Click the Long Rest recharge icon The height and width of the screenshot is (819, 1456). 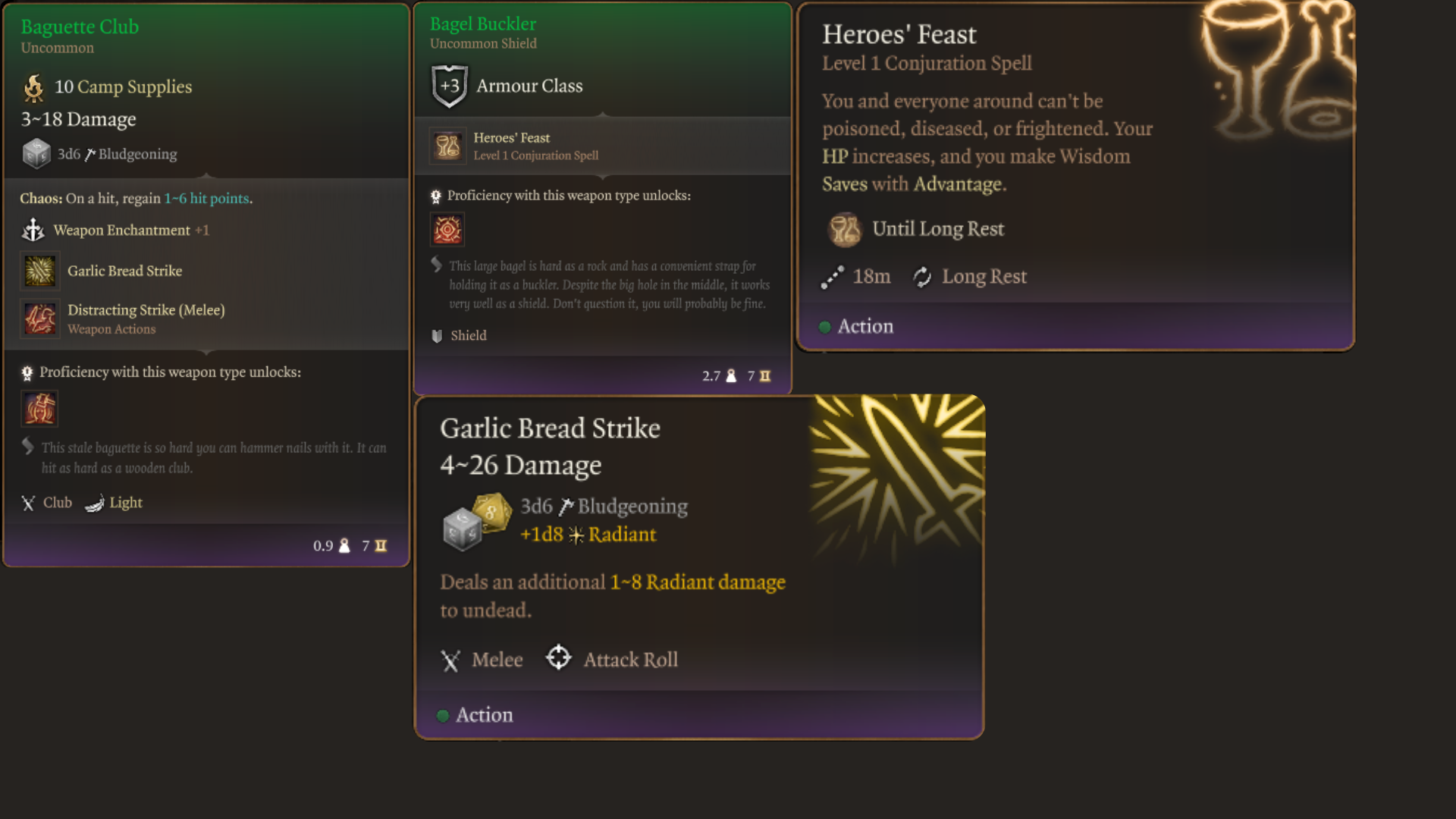point(922,277)
